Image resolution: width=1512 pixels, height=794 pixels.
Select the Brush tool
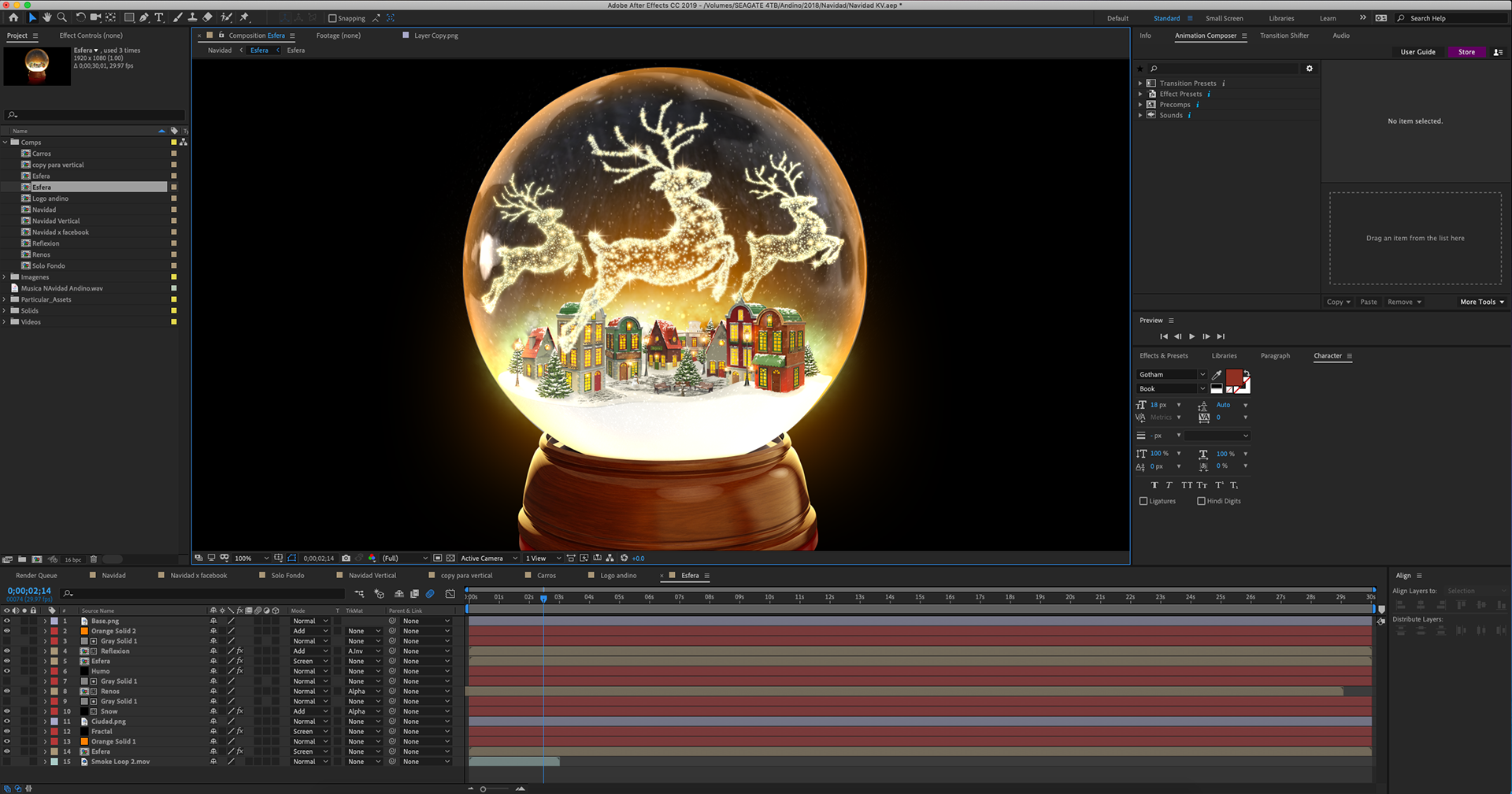tap(178, 17)
